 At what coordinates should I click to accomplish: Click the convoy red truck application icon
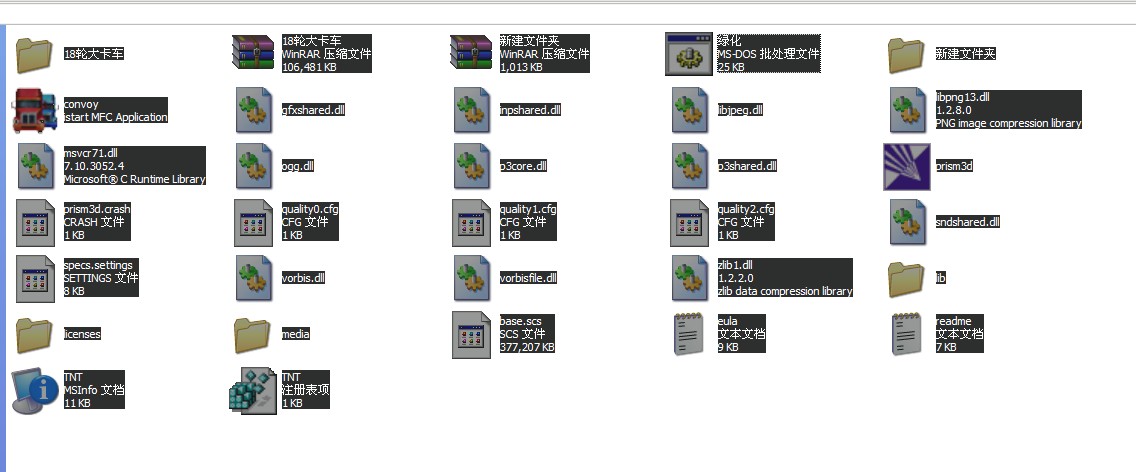(x=35, y=110)
